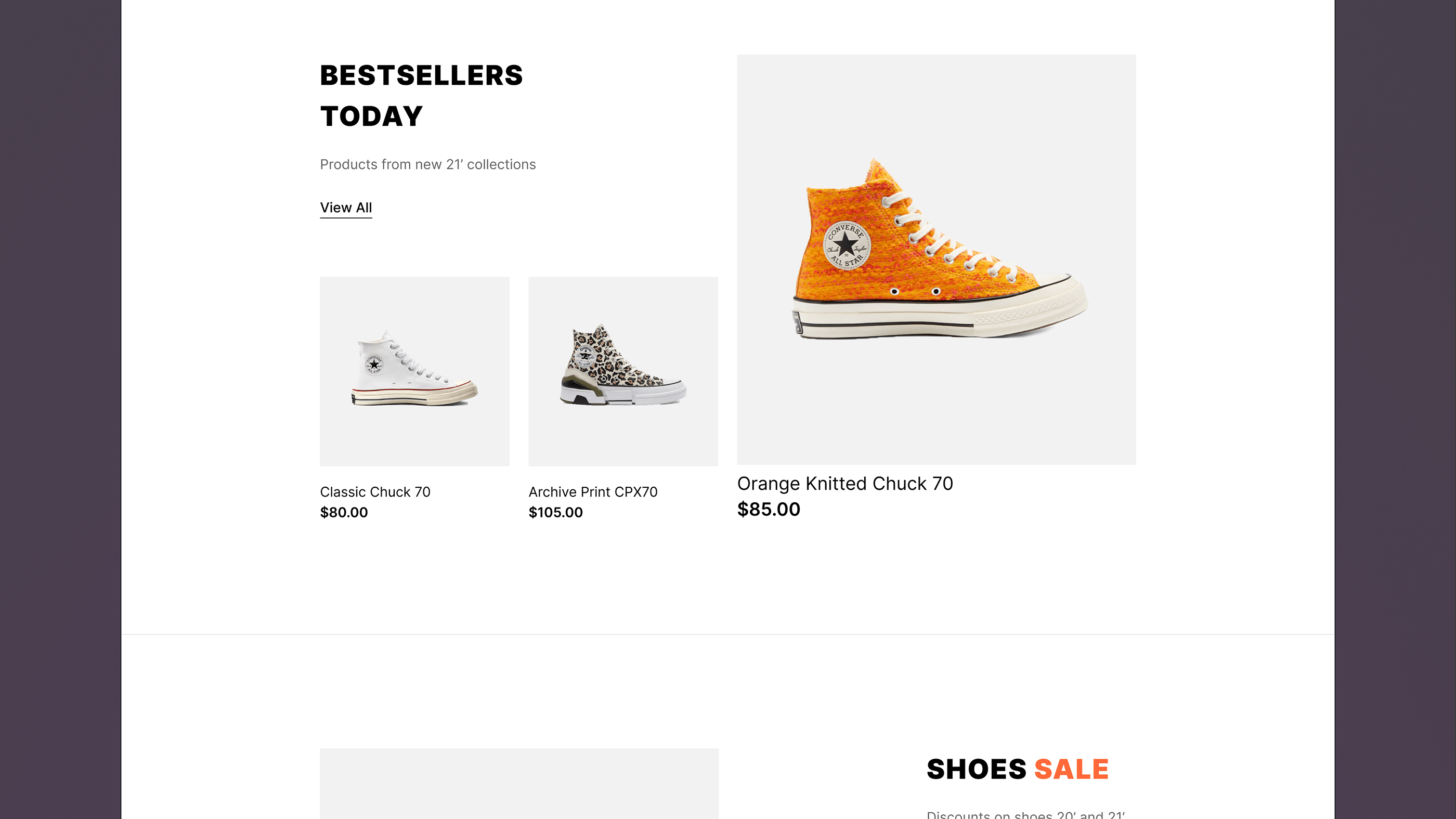Click the $105.00 price label
This screenshot has height=819, width=1456.
[555, 512]
